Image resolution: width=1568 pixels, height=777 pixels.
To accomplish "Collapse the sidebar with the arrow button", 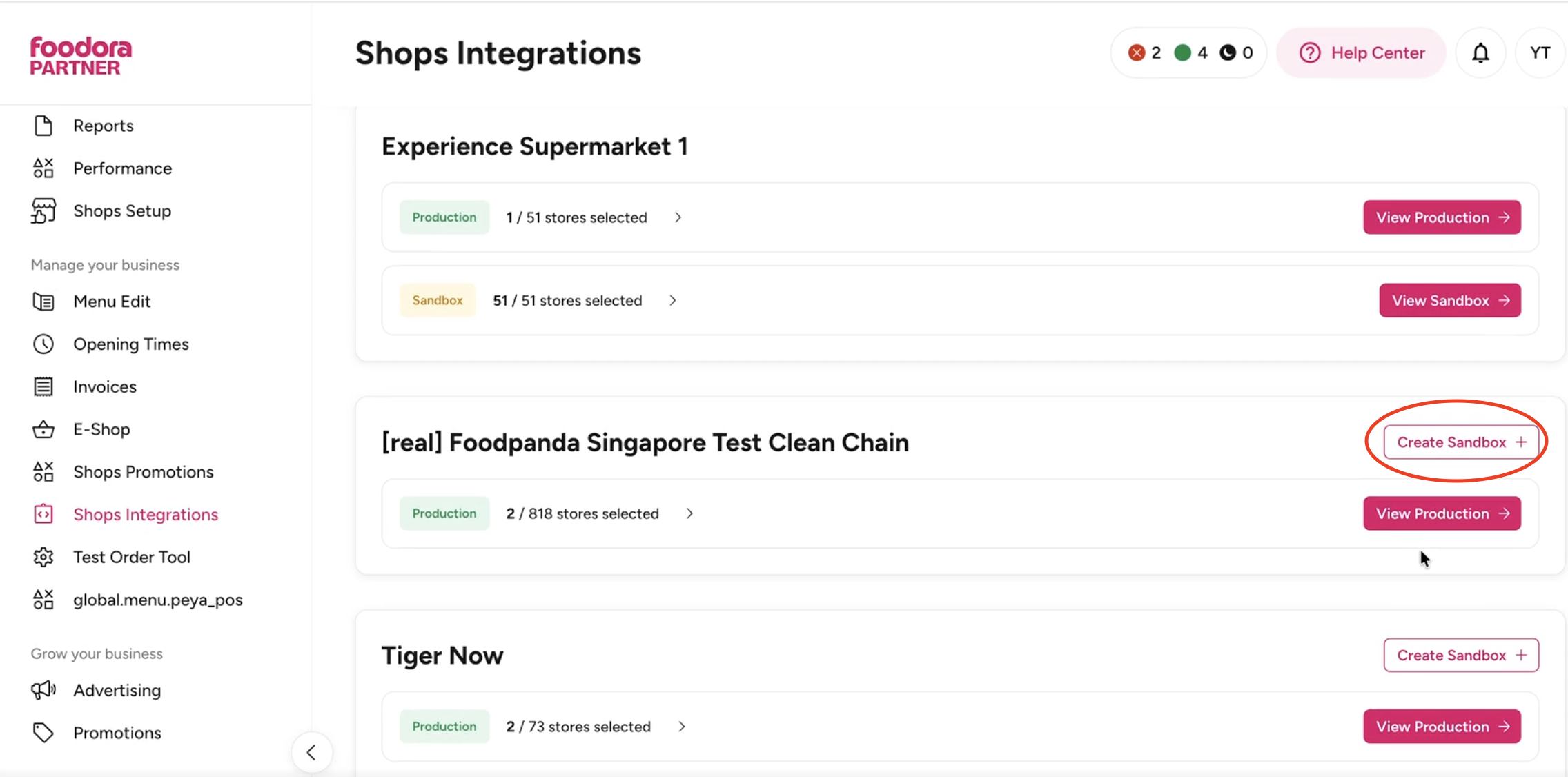I will [x=312, y=752].
